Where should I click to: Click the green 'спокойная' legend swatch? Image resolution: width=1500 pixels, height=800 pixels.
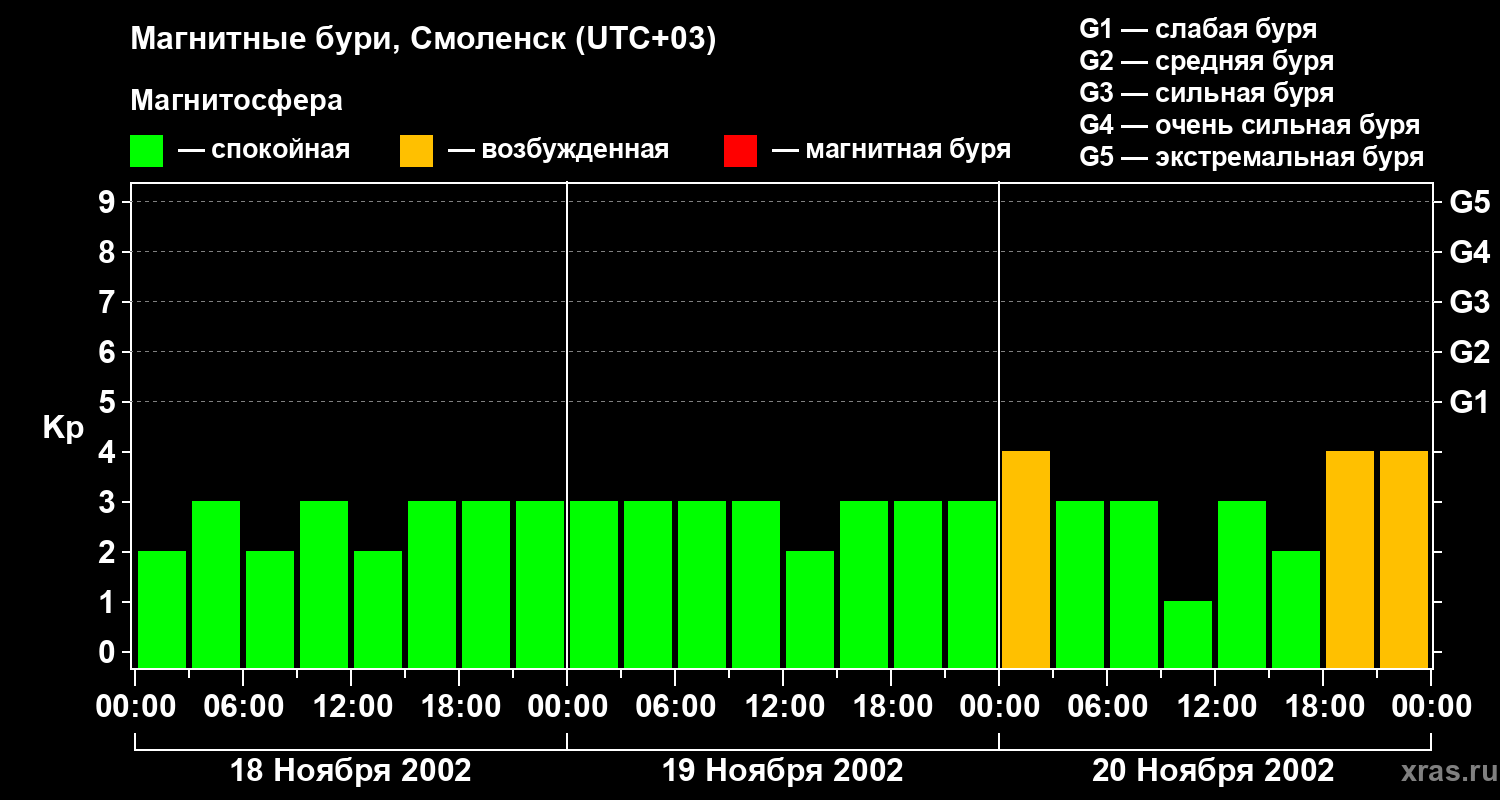146,151
